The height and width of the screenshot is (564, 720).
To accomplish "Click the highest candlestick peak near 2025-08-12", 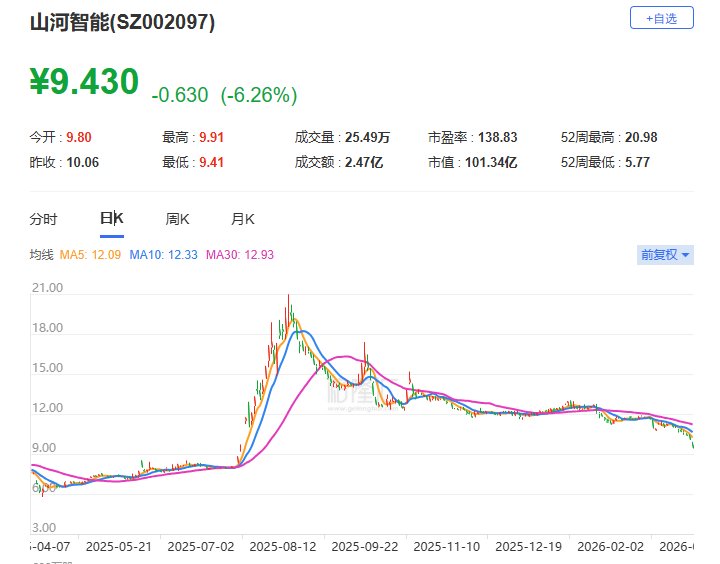I will (289, 298).
